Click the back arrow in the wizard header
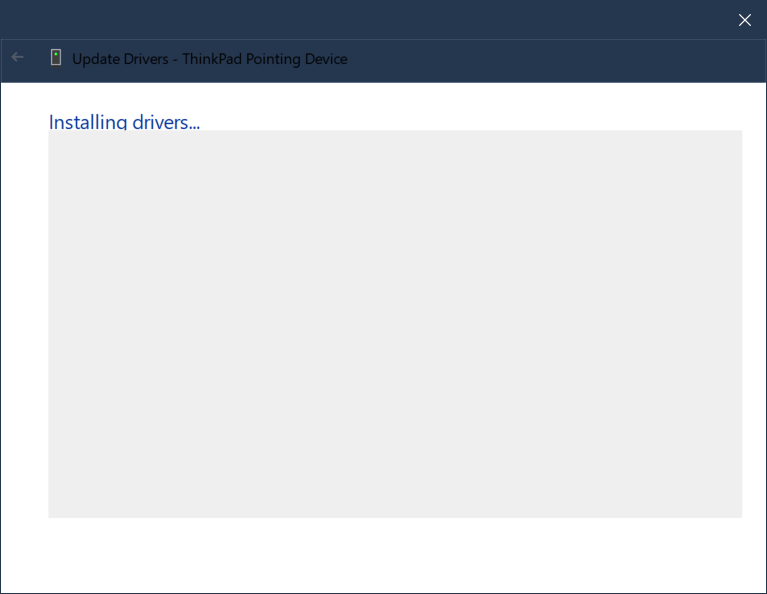This screenshot has width=767, height=594. pos(17,58)
